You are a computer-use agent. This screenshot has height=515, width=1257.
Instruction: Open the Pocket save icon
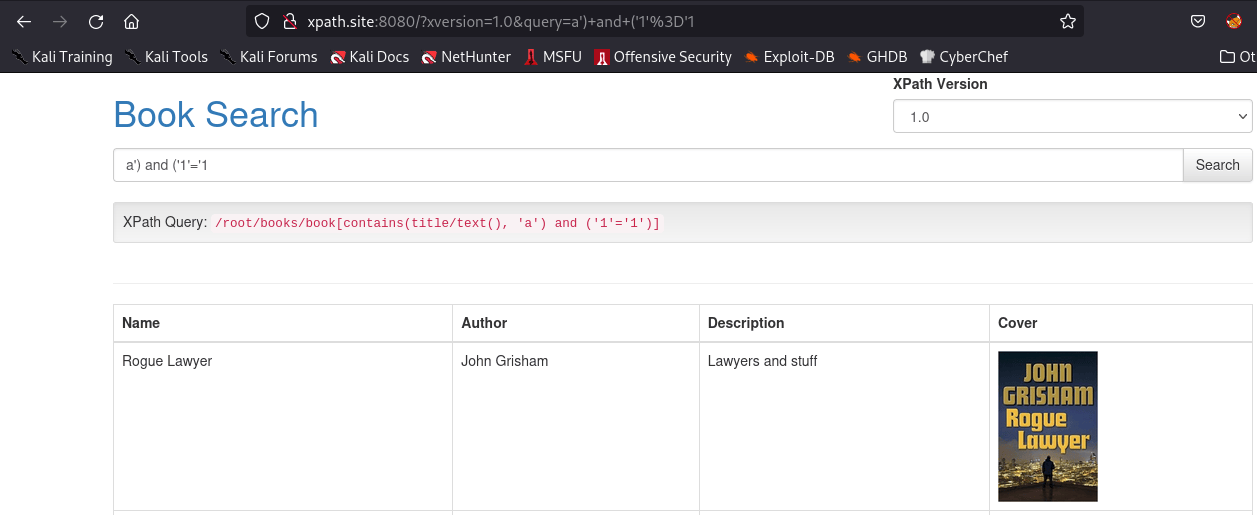coord(1198,21)
